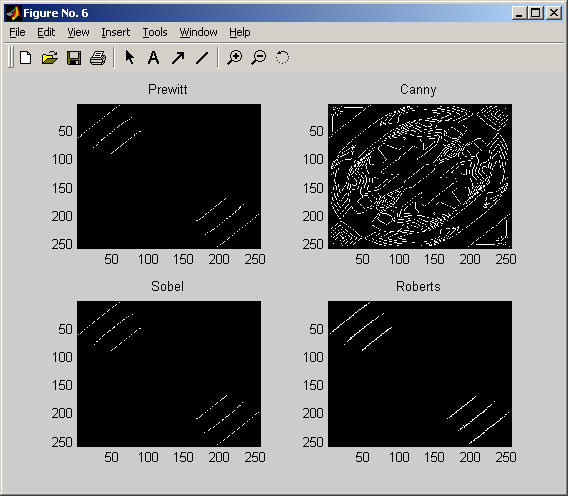Print the figure with the printer icon
The image size is (568, 496).
click(x=98, y=58)
